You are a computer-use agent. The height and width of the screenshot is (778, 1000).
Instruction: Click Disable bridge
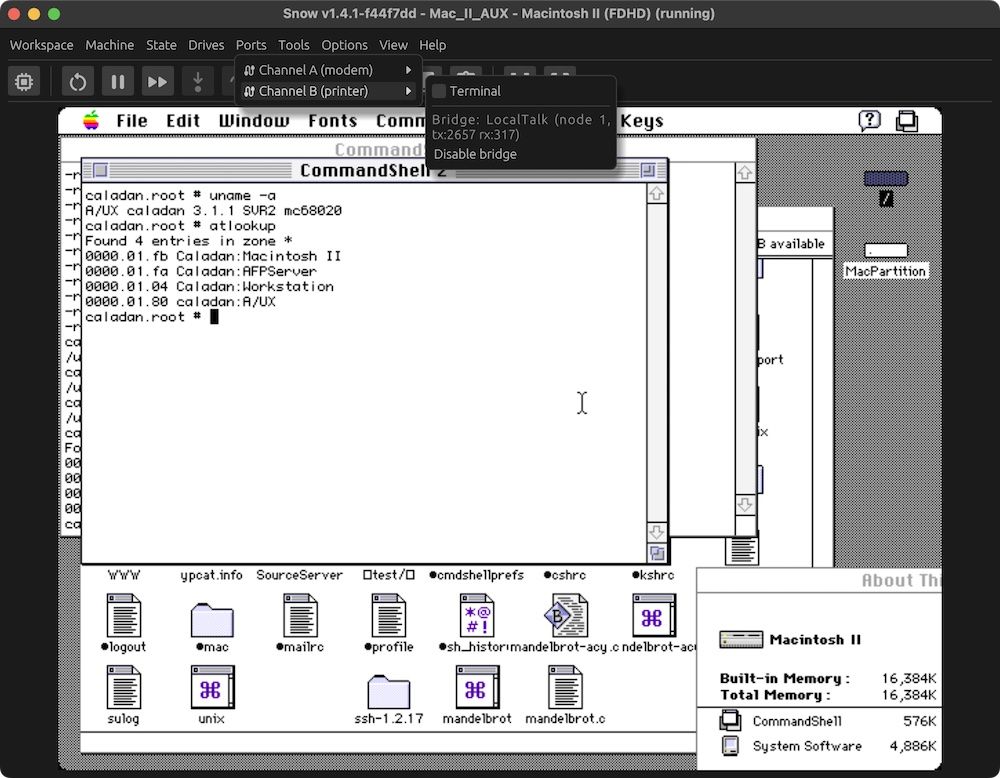pos(475,154)
